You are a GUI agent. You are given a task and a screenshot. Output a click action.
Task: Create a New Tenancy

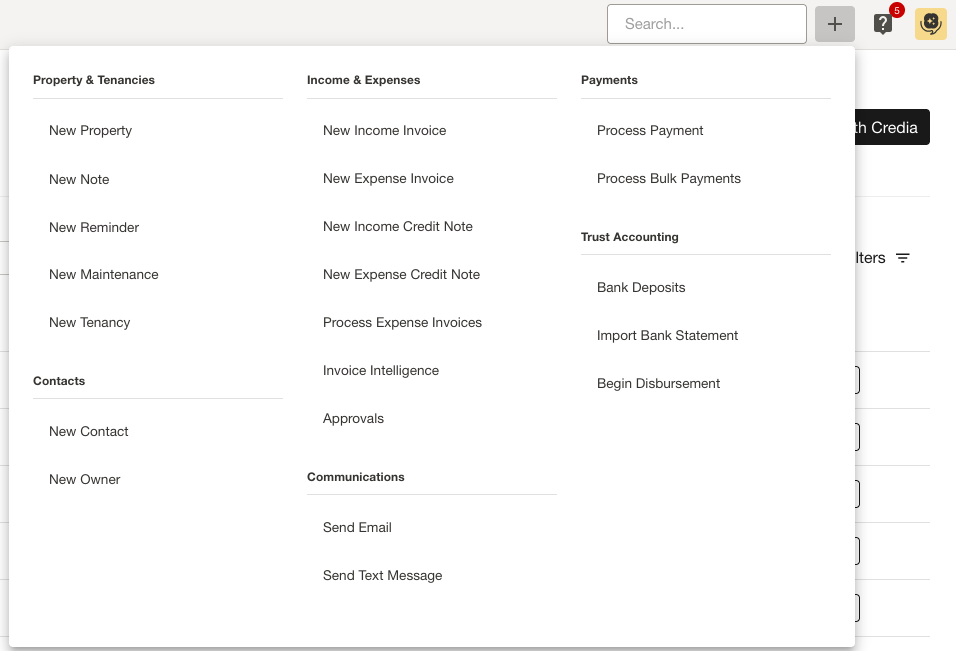[x=89, y=323]
